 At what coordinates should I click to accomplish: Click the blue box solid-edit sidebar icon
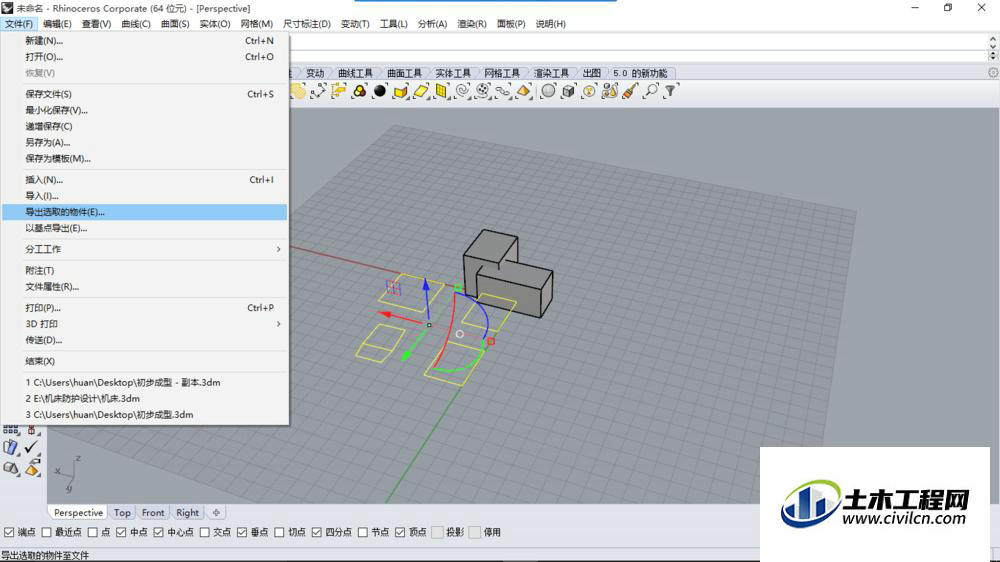click(11, 447)
